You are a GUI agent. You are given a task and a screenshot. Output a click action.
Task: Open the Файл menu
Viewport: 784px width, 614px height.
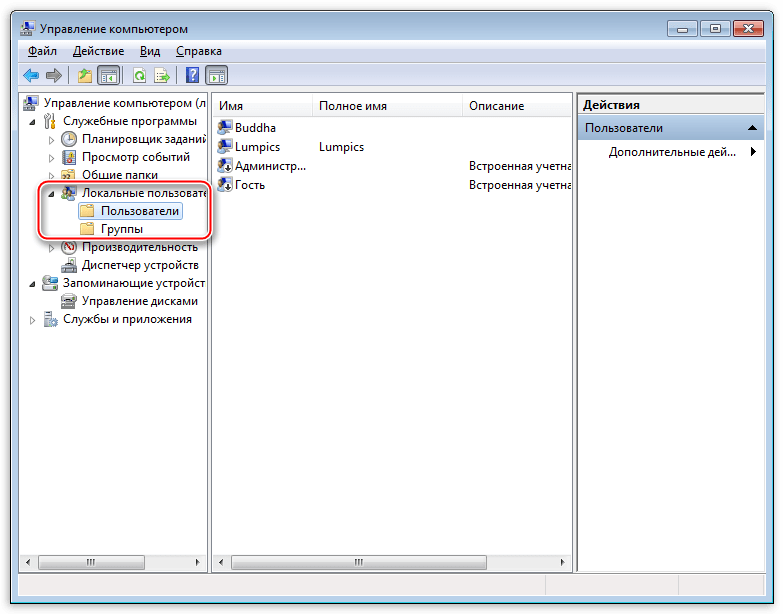42,51
